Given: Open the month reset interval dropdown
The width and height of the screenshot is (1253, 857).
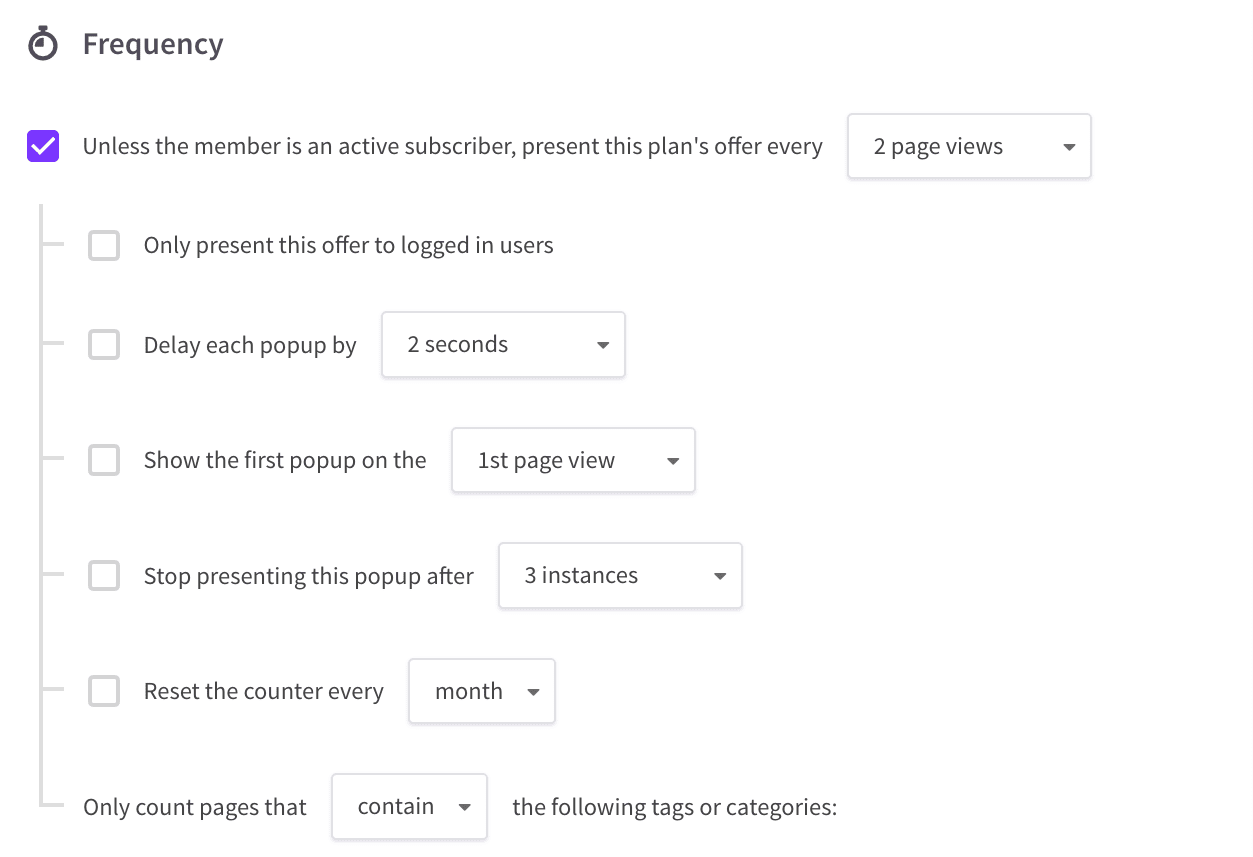Looking at the screenshot, I should (482, 691).
